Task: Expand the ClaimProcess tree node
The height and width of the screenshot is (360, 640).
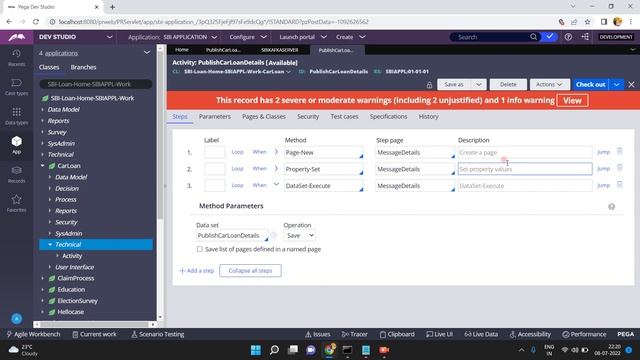Action: 42,278
